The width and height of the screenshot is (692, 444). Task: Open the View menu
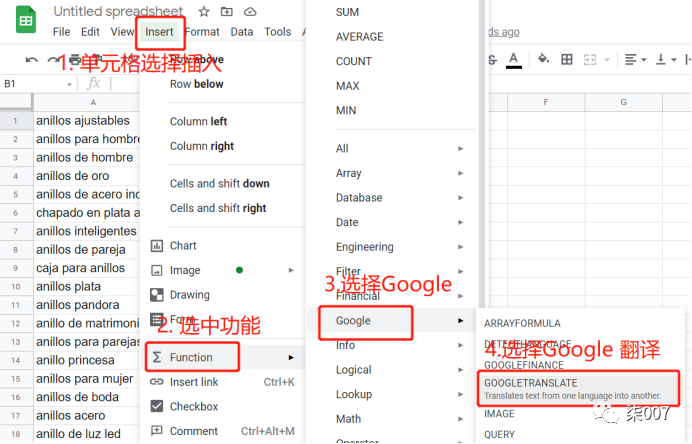click(x=122, y=32)
